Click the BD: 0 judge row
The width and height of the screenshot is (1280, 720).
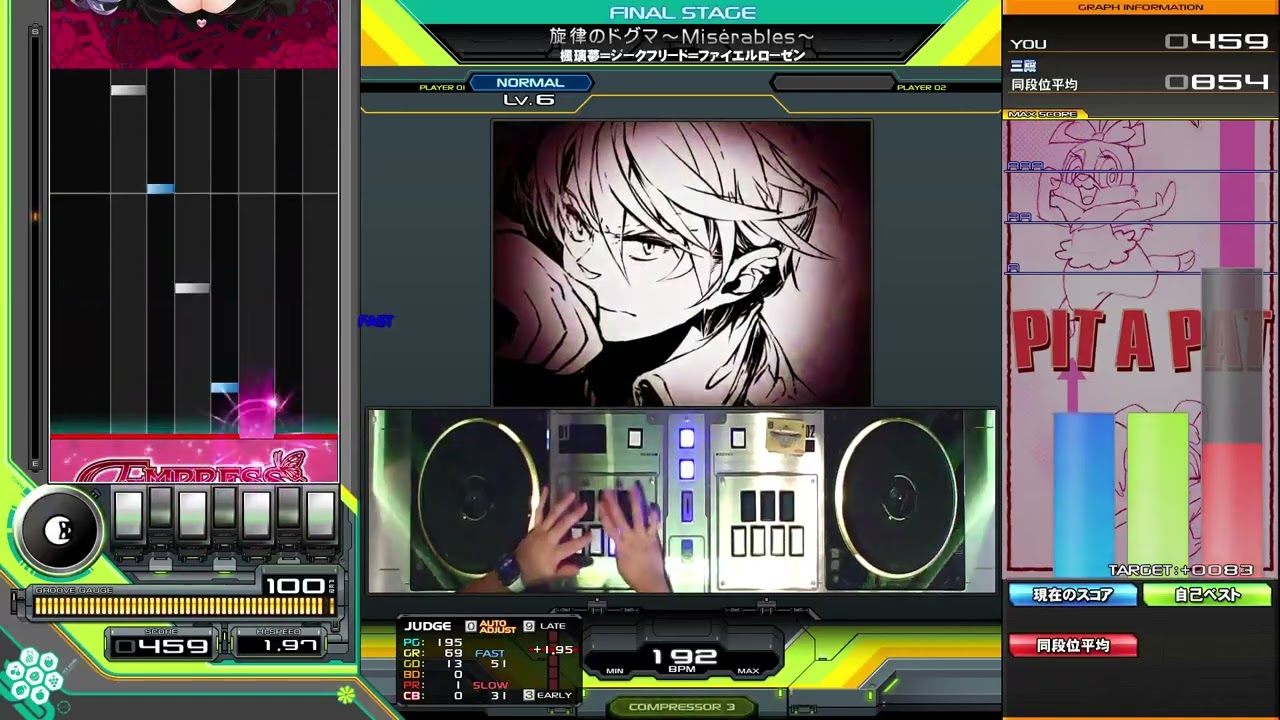[433, 675]
